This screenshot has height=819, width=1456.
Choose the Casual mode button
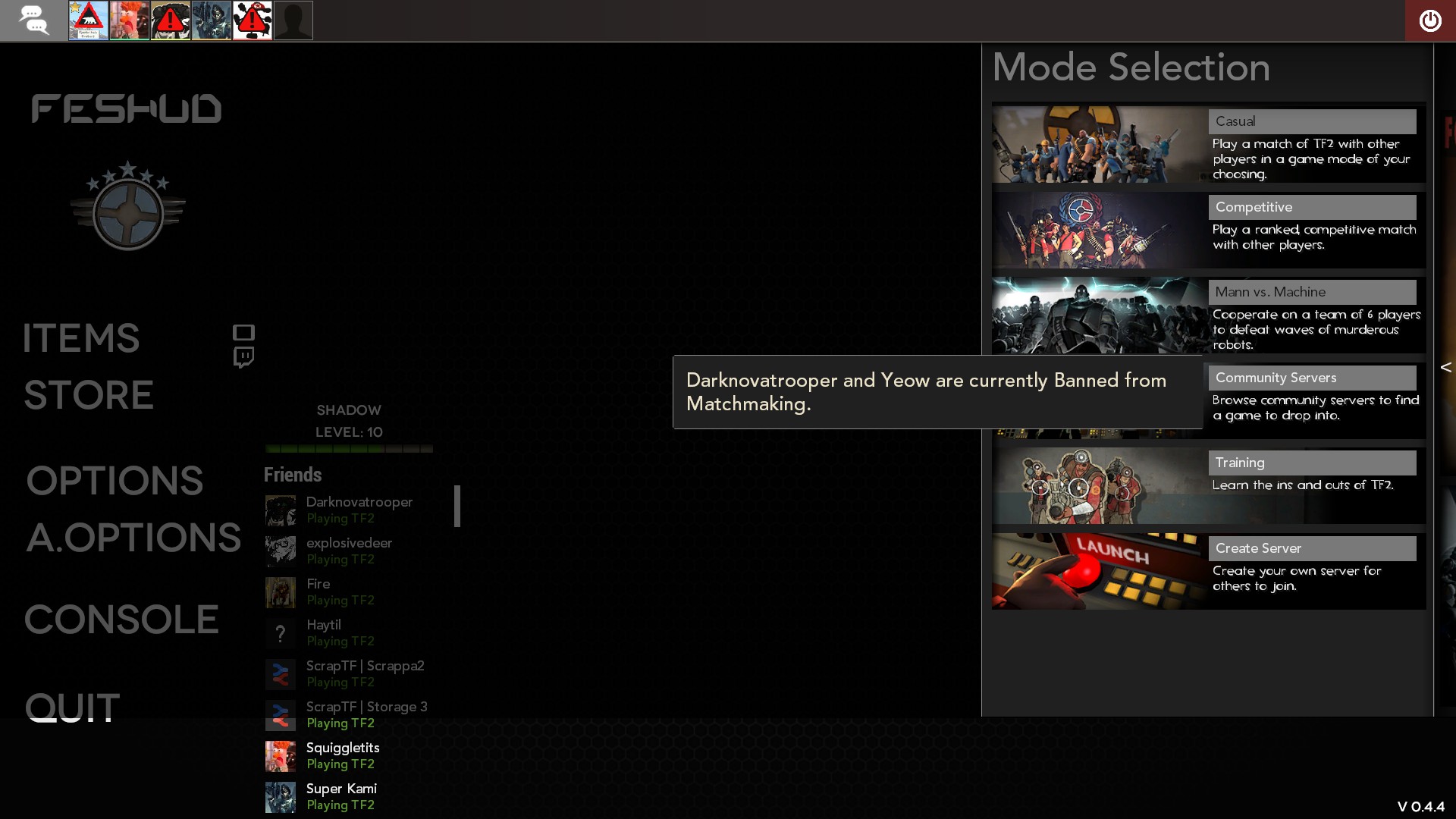click(1312, 121)
